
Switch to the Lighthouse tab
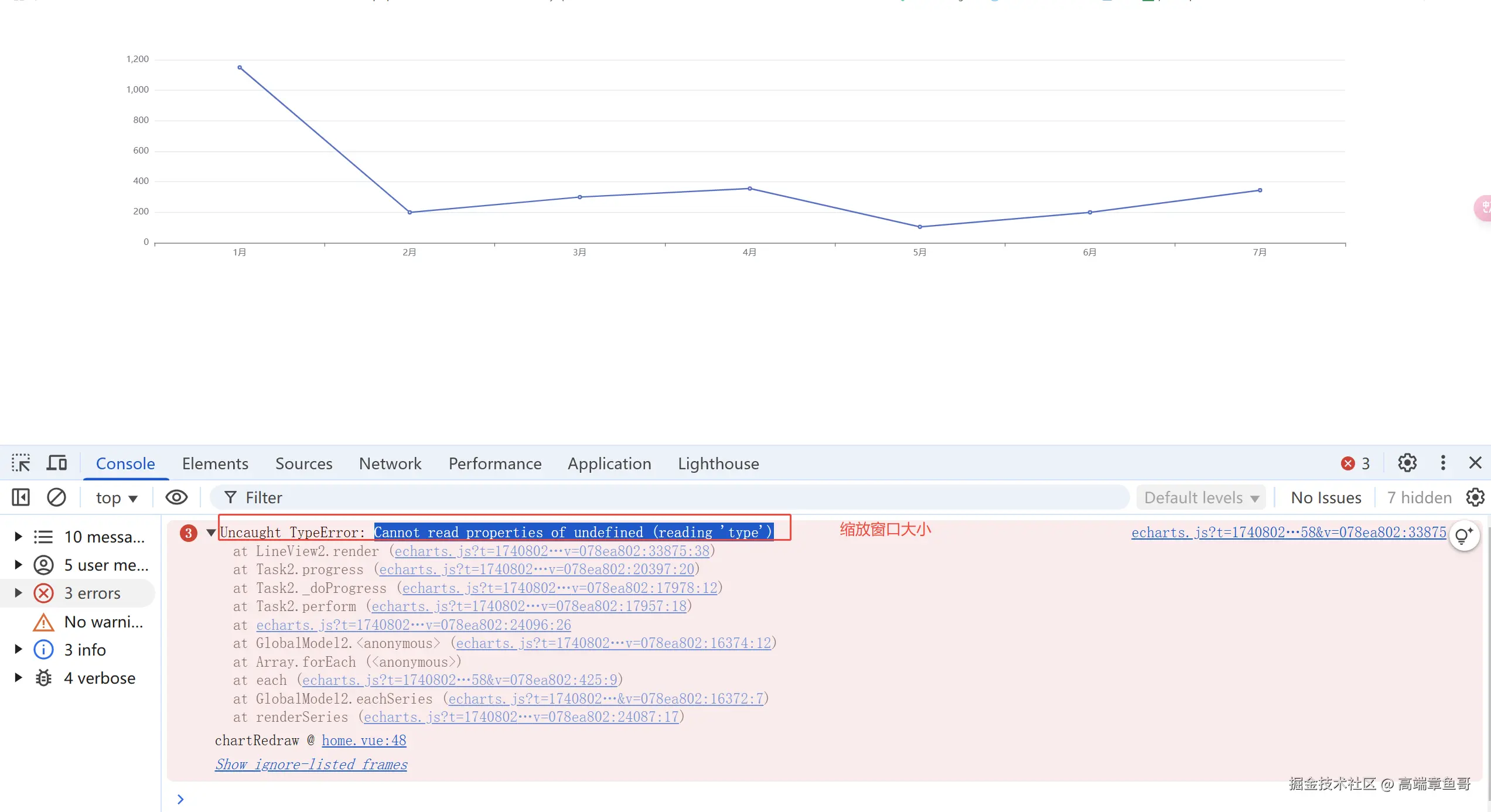pos(718,463)
